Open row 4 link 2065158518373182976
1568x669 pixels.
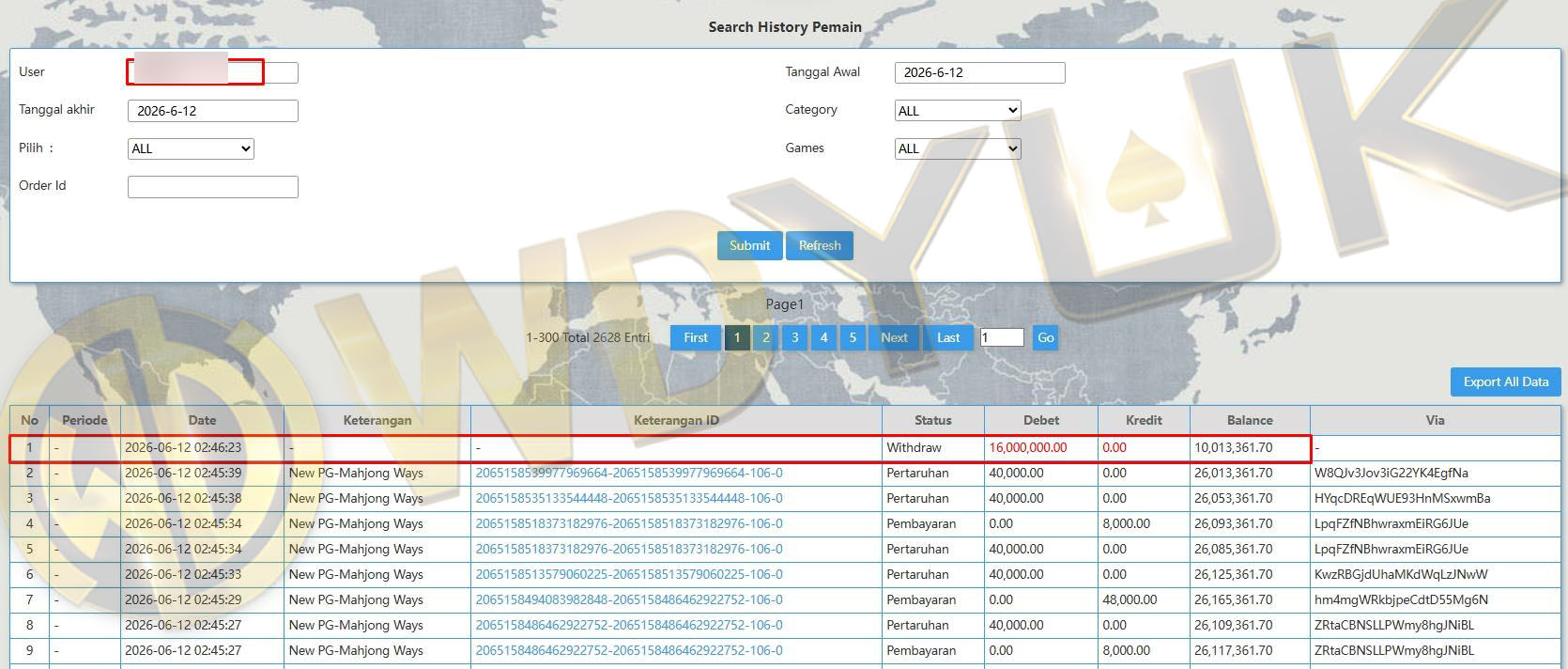pos(629,523)
